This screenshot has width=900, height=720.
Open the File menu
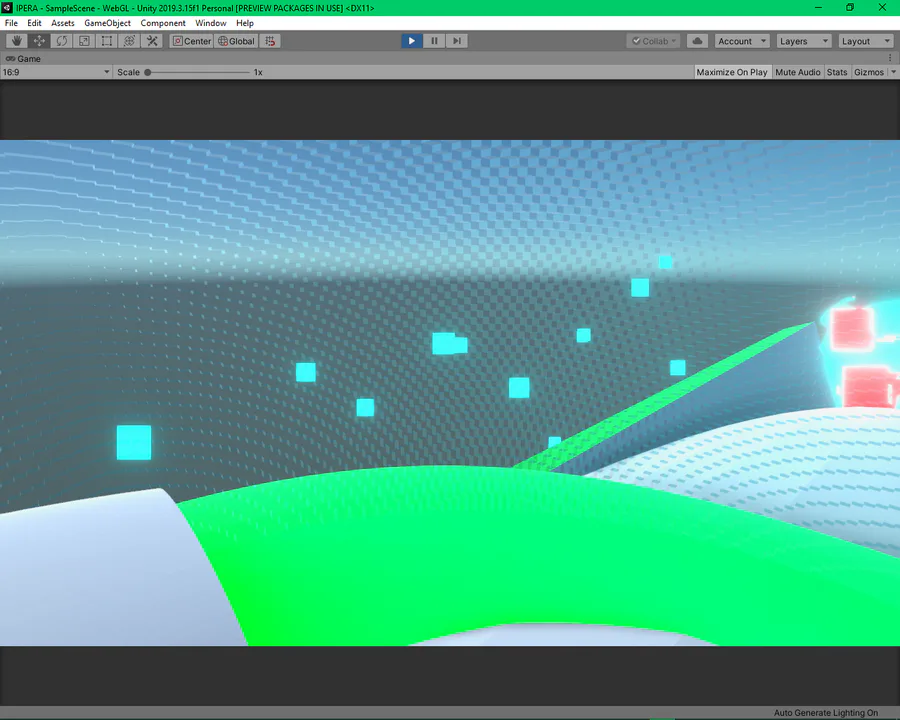11,23
